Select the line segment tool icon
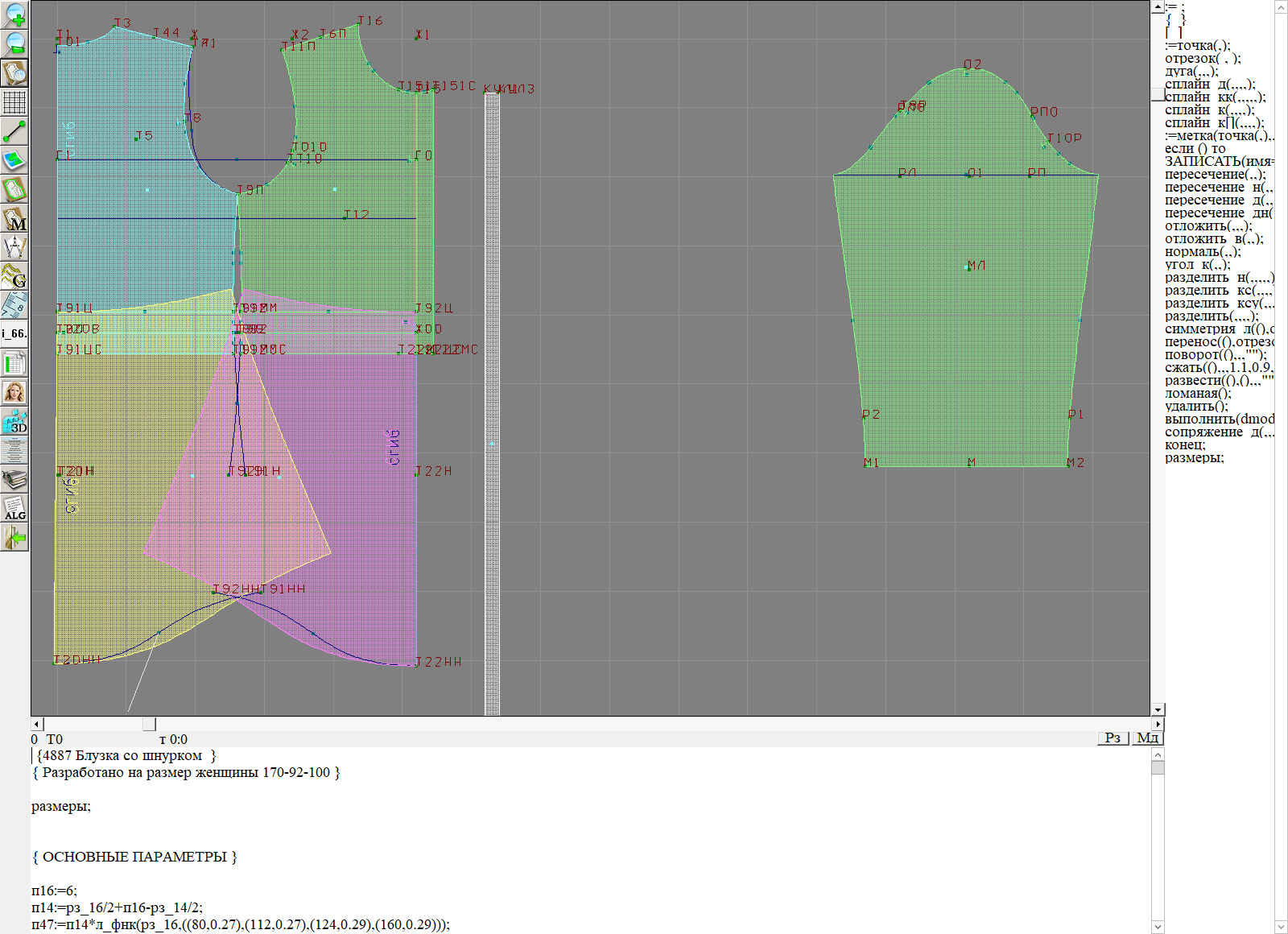This screenshot has width=1288, height=934. [14, 131]
